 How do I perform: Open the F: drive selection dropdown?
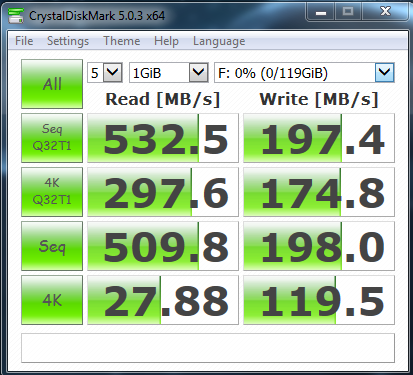coord(304,72)
